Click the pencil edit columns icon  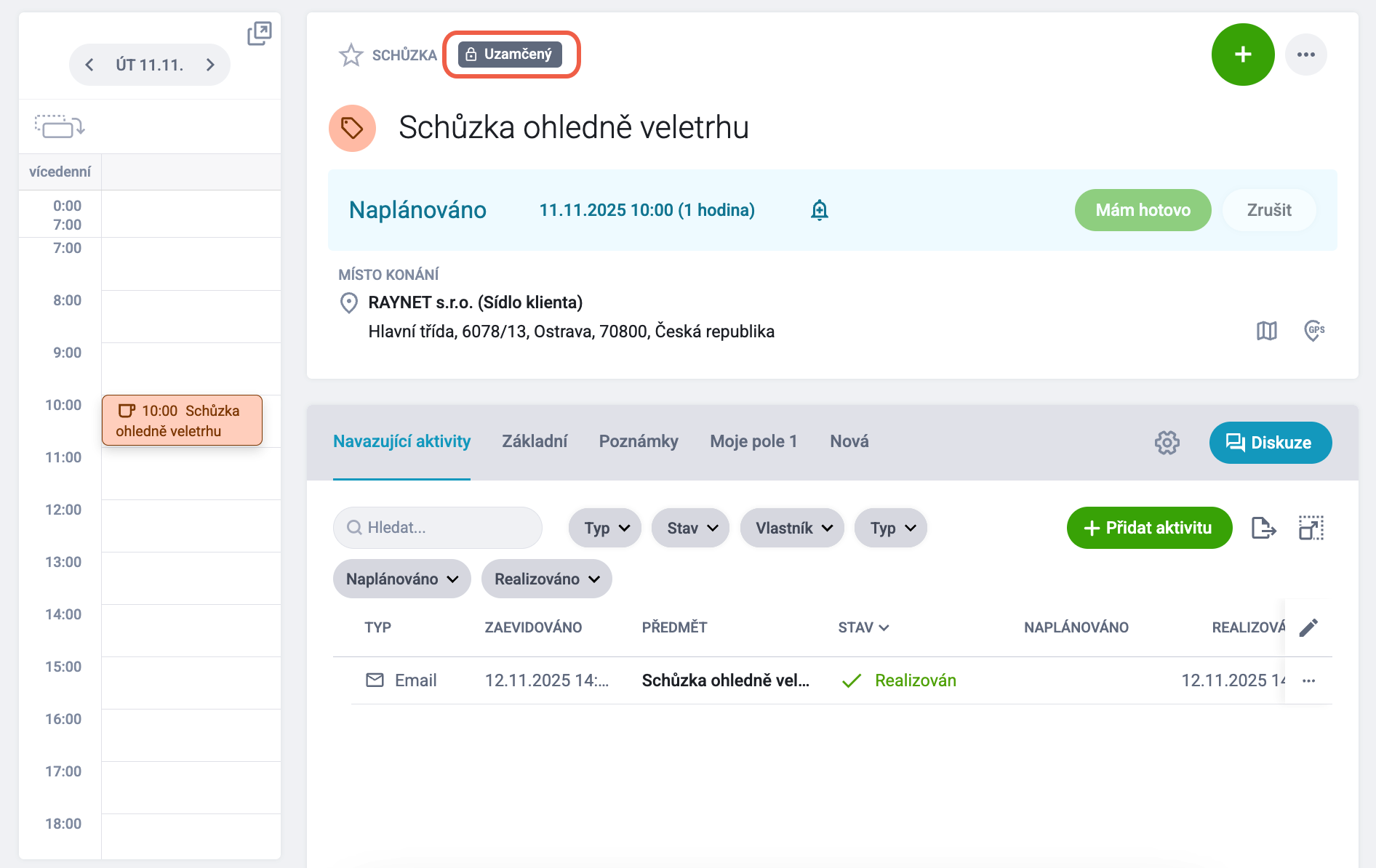coord(1308,627)
